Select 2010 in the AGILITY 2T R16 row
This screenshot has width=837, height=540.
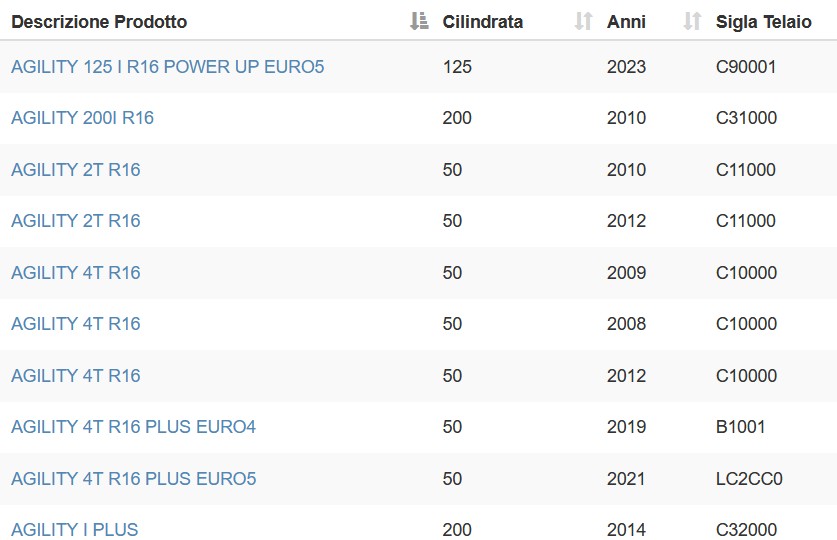tap(626, 170)
